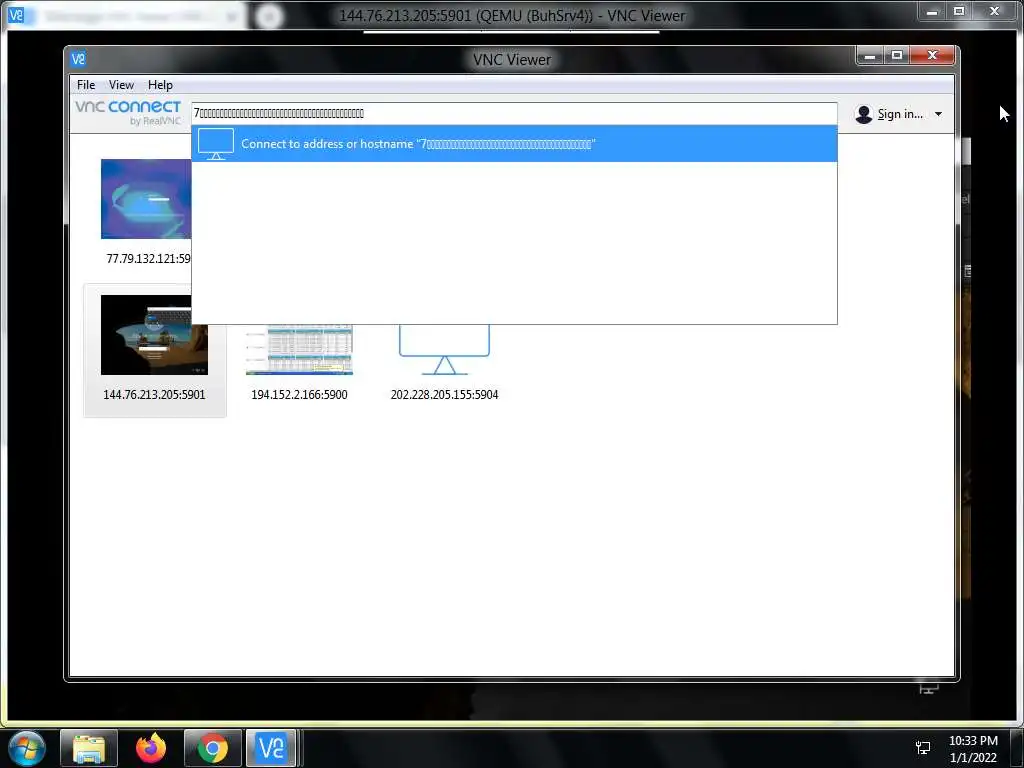Click the monitor icon in the suggestion row

[x=216, y=144]
